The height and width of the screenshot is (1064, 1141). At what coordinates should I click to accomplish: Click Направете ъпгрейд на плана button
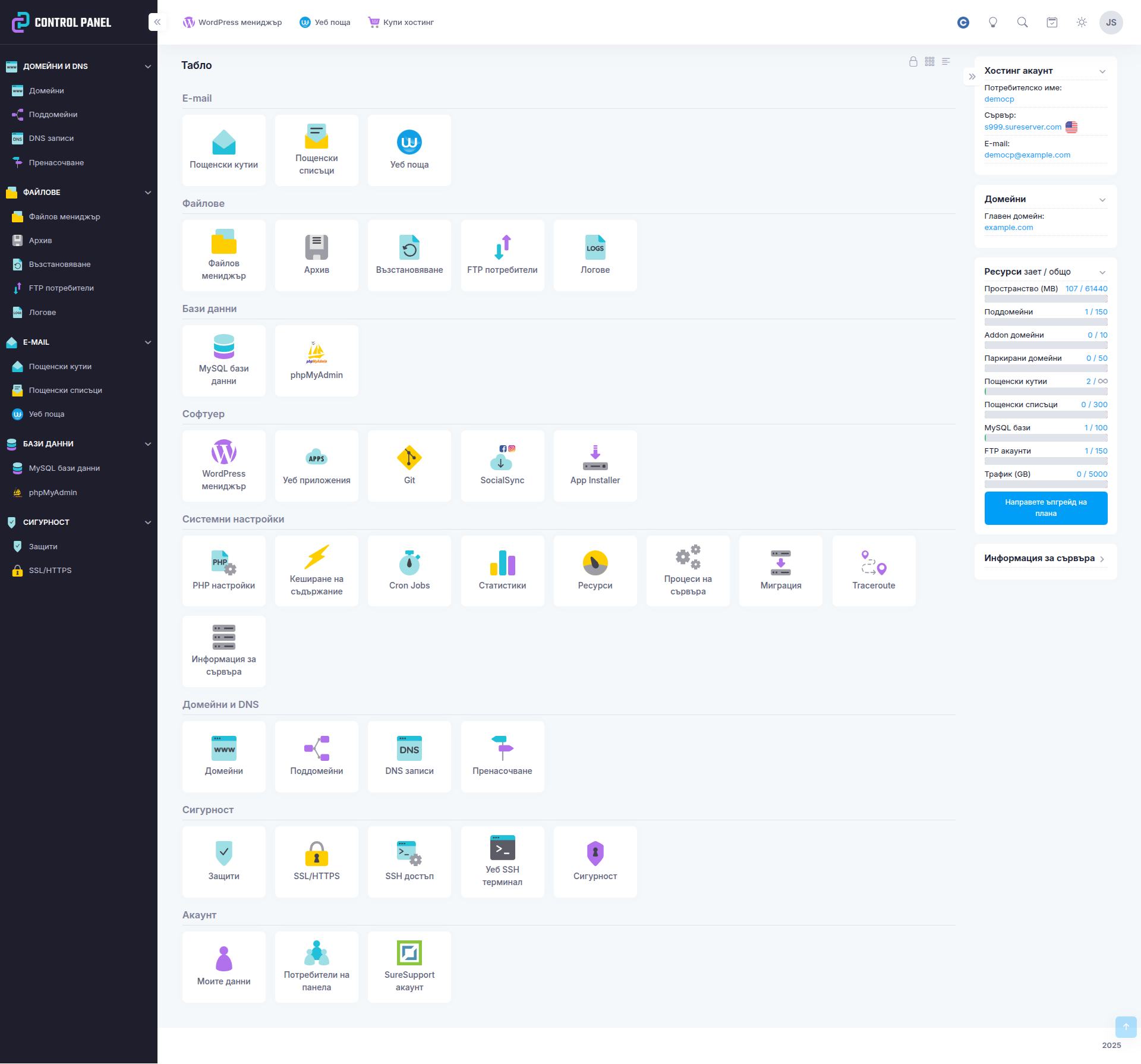click(1046, 508)
